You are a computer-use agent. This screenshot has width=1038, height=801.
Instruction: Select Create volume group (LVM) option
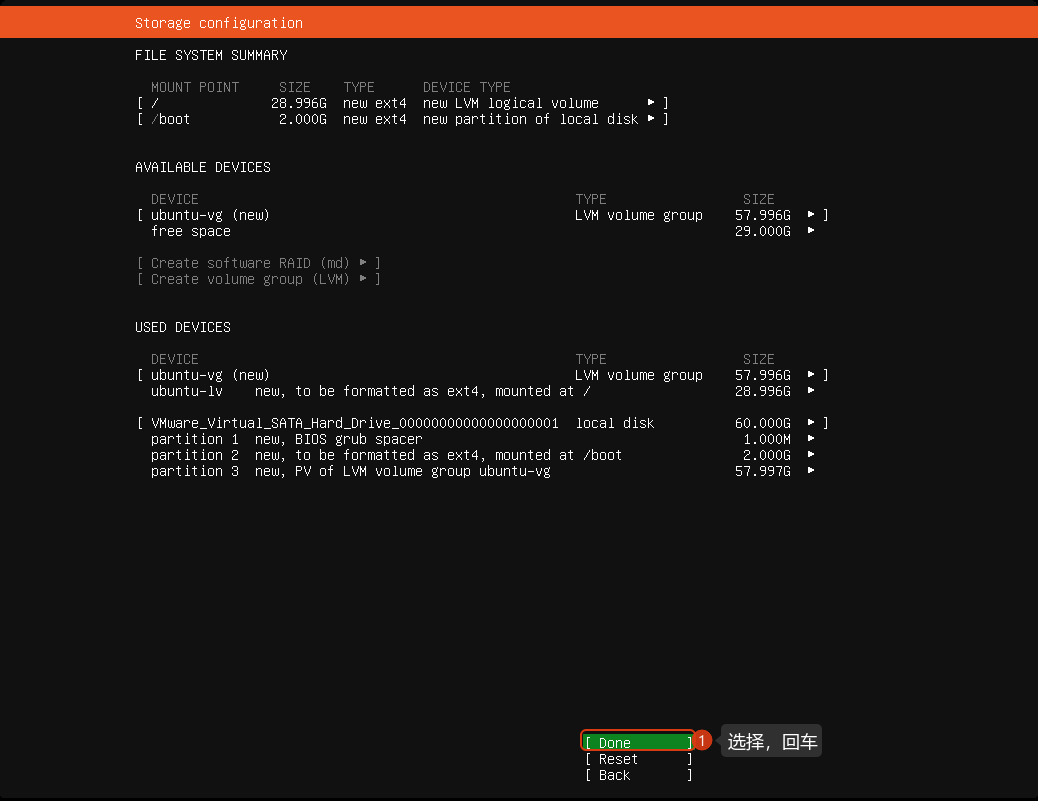pyautogui.click(x=258, y=279)
